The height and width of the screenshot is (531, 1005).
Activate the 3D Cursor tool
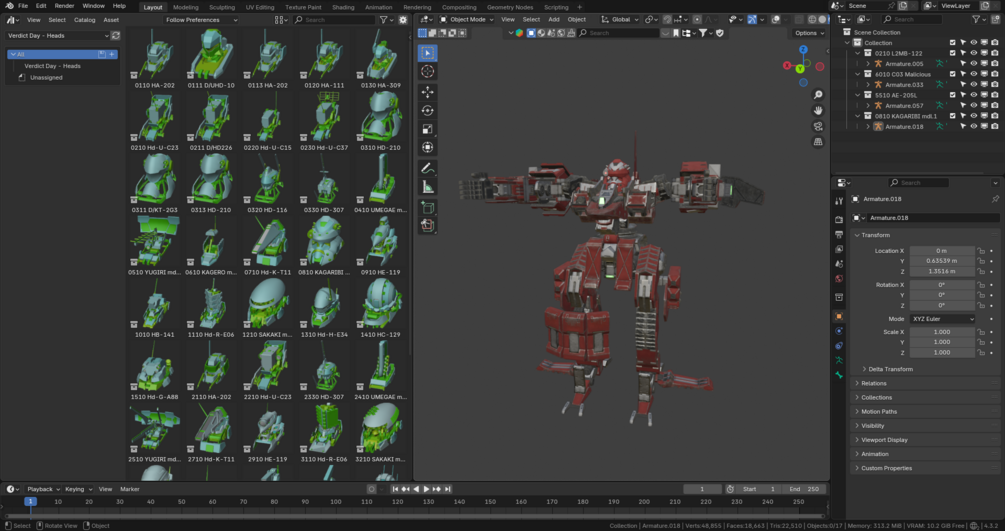tap(428, 72)
